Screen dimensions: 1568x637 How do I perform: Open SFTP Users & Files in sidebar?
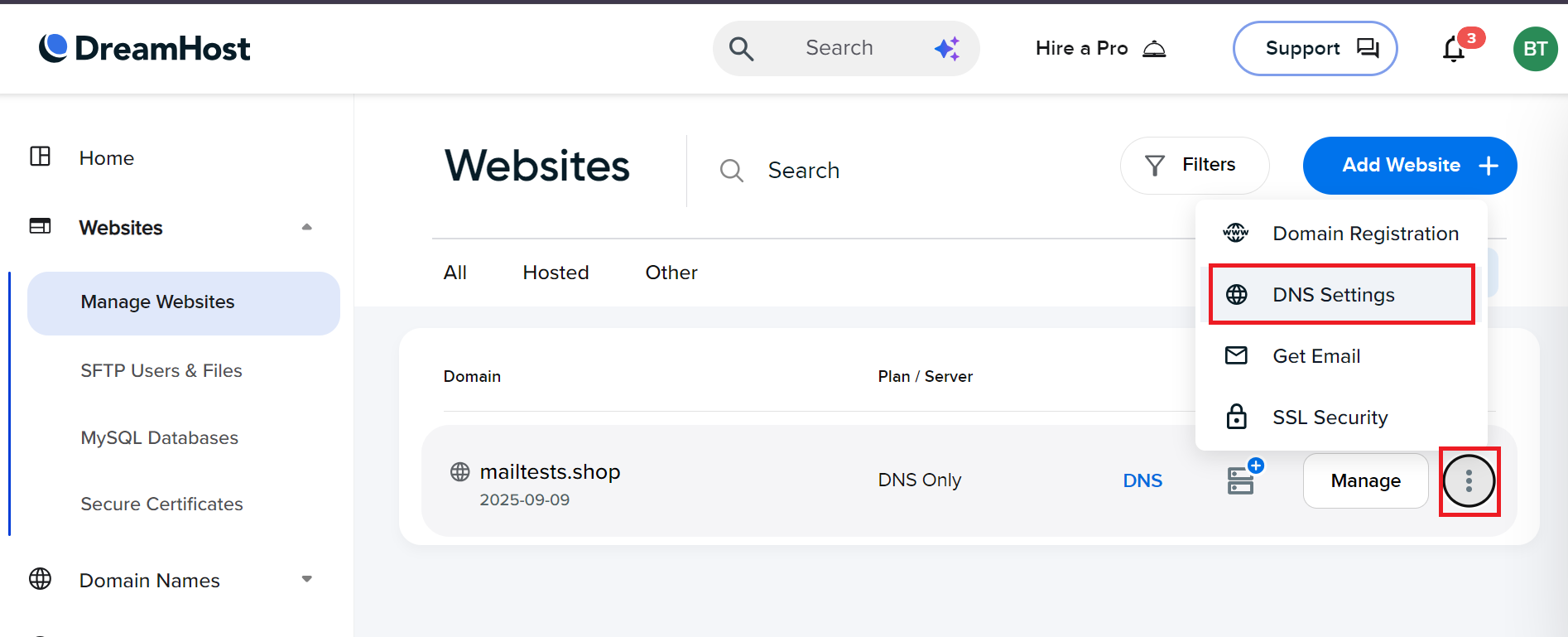[x=161, y=371]
